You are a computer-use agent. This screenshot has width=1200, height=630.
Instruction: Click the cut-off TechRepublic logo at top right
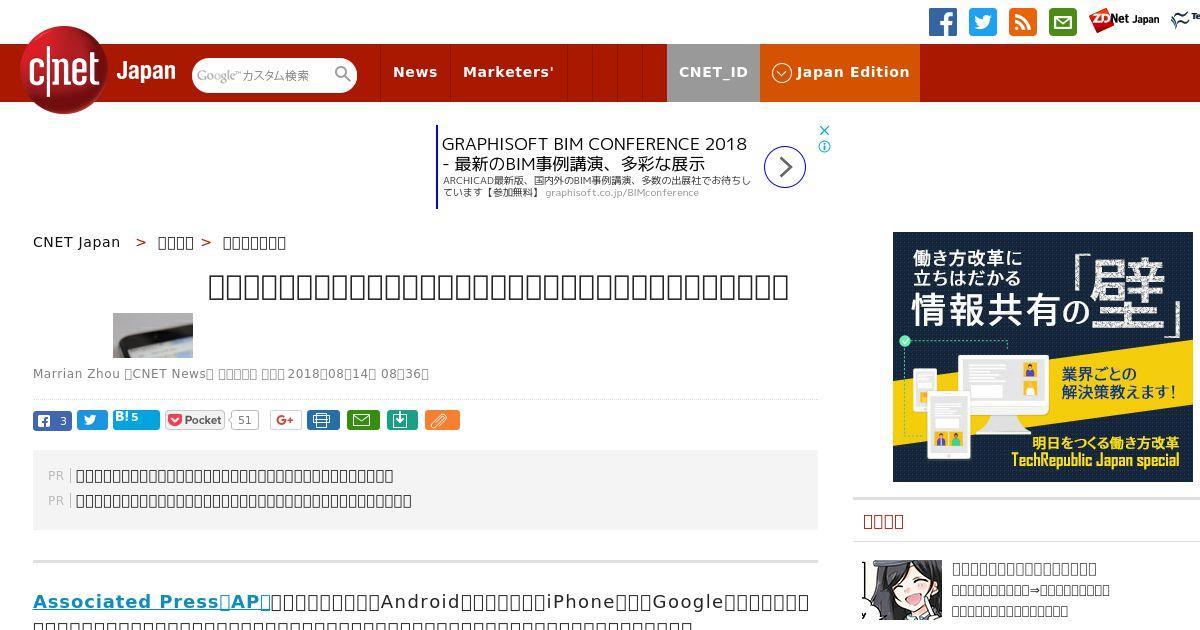(x=1186, y=18)
